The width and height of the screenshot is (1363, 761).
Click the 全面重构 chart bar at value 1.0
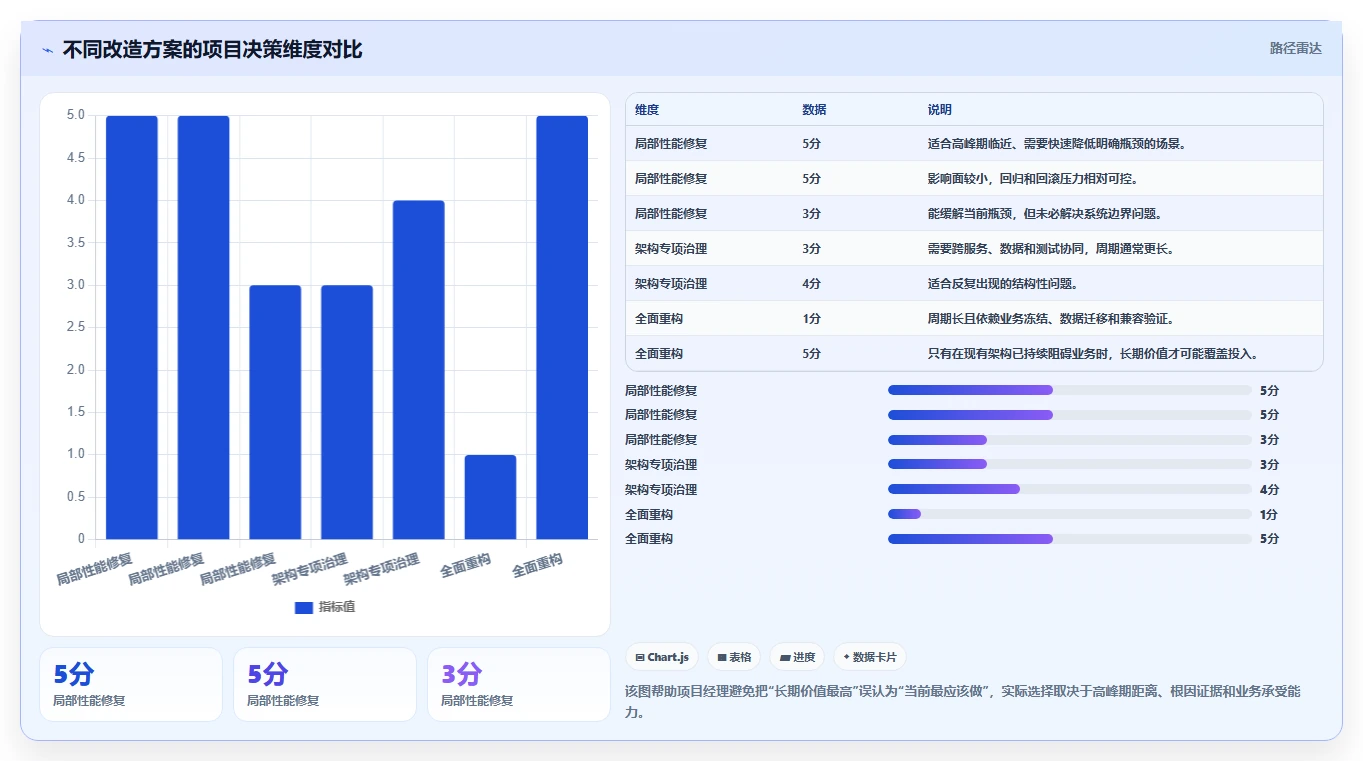click(491, 497)
